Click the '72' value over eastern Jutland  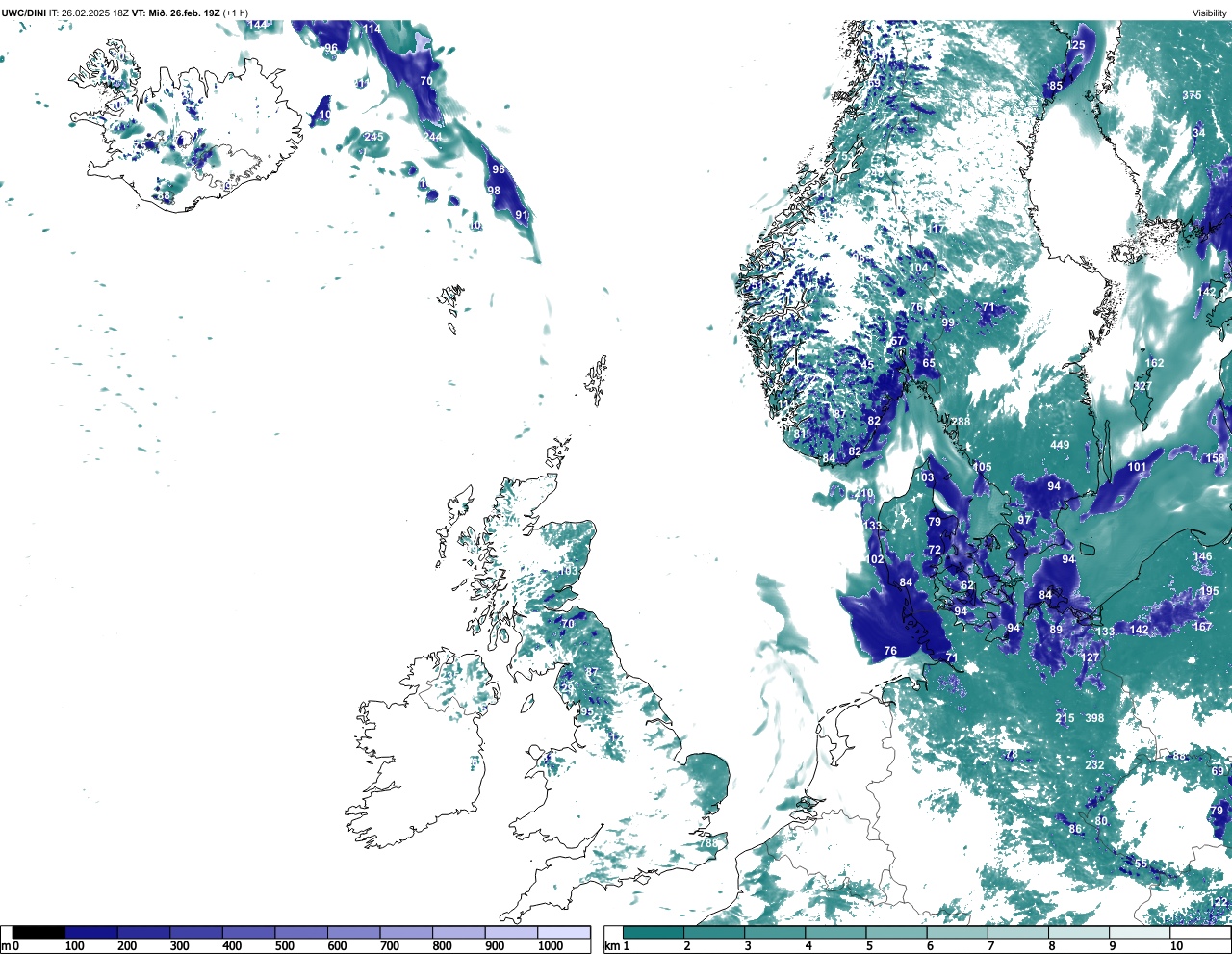click(x=935, y=550)
